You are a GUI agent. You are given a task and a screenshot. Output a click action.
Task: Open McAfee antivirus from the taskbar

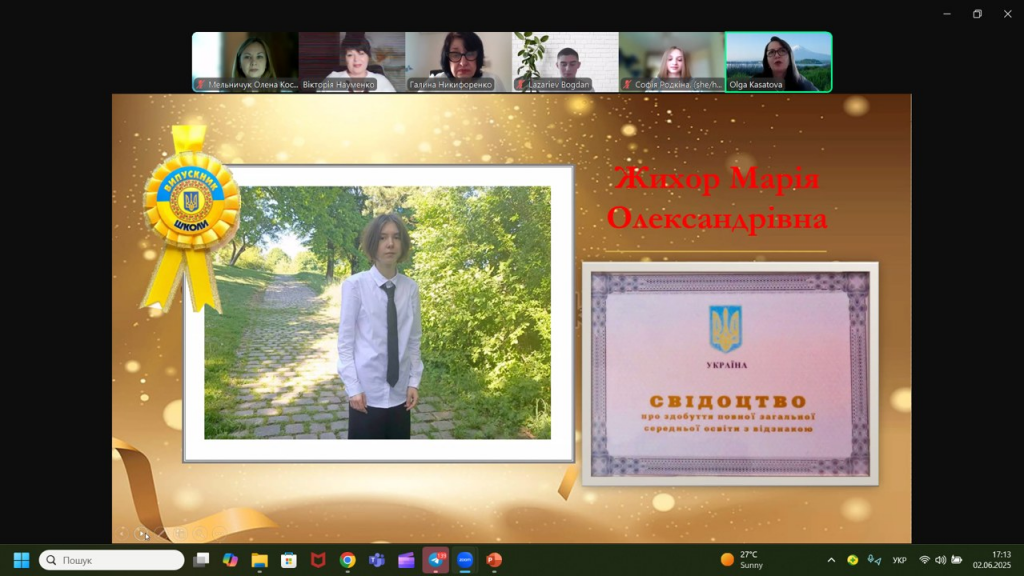(x=318, y=560)
